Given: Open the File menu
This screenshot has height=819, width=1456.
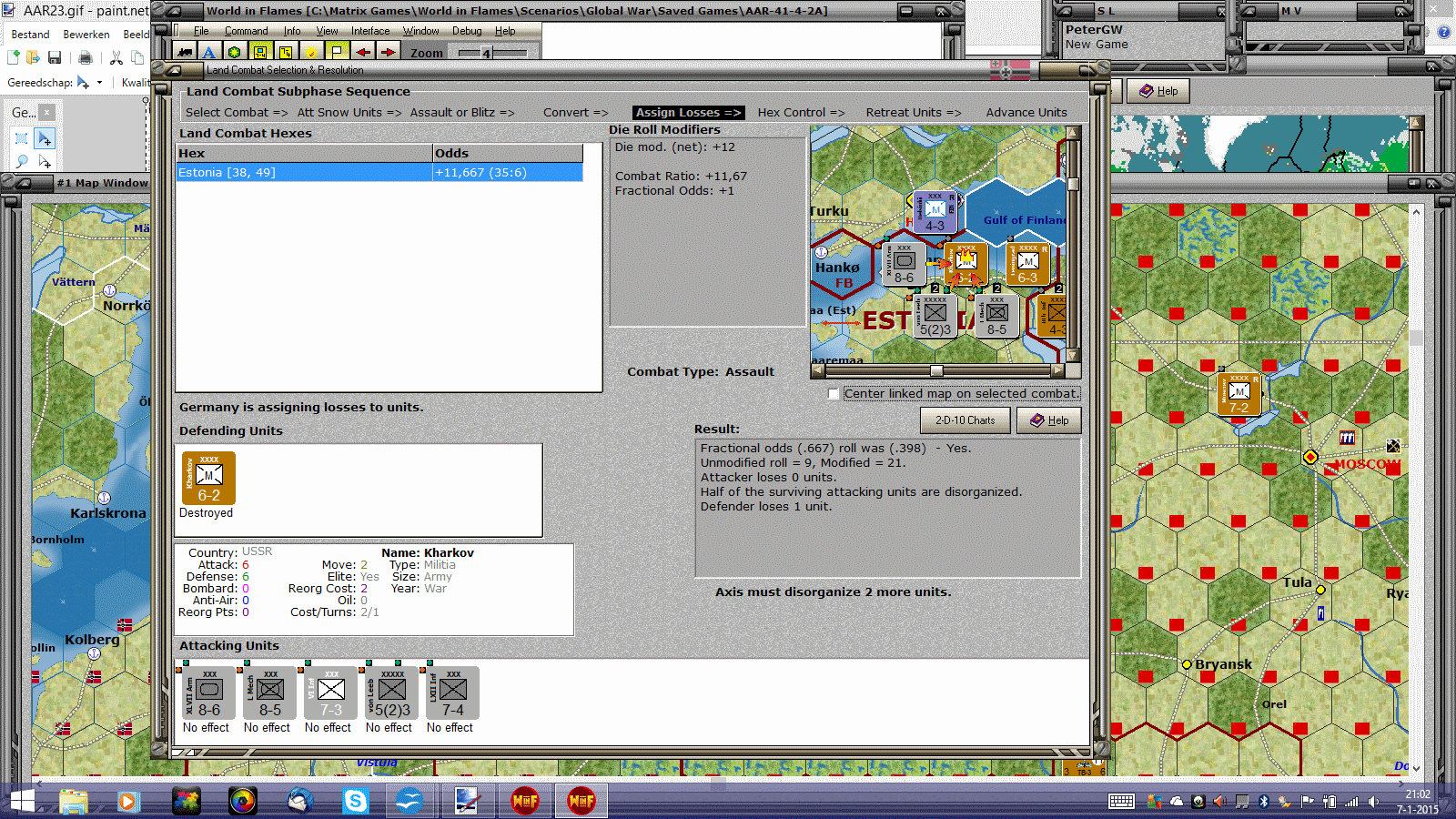Looking at the screenshot, I should click(x=201, y=31).
